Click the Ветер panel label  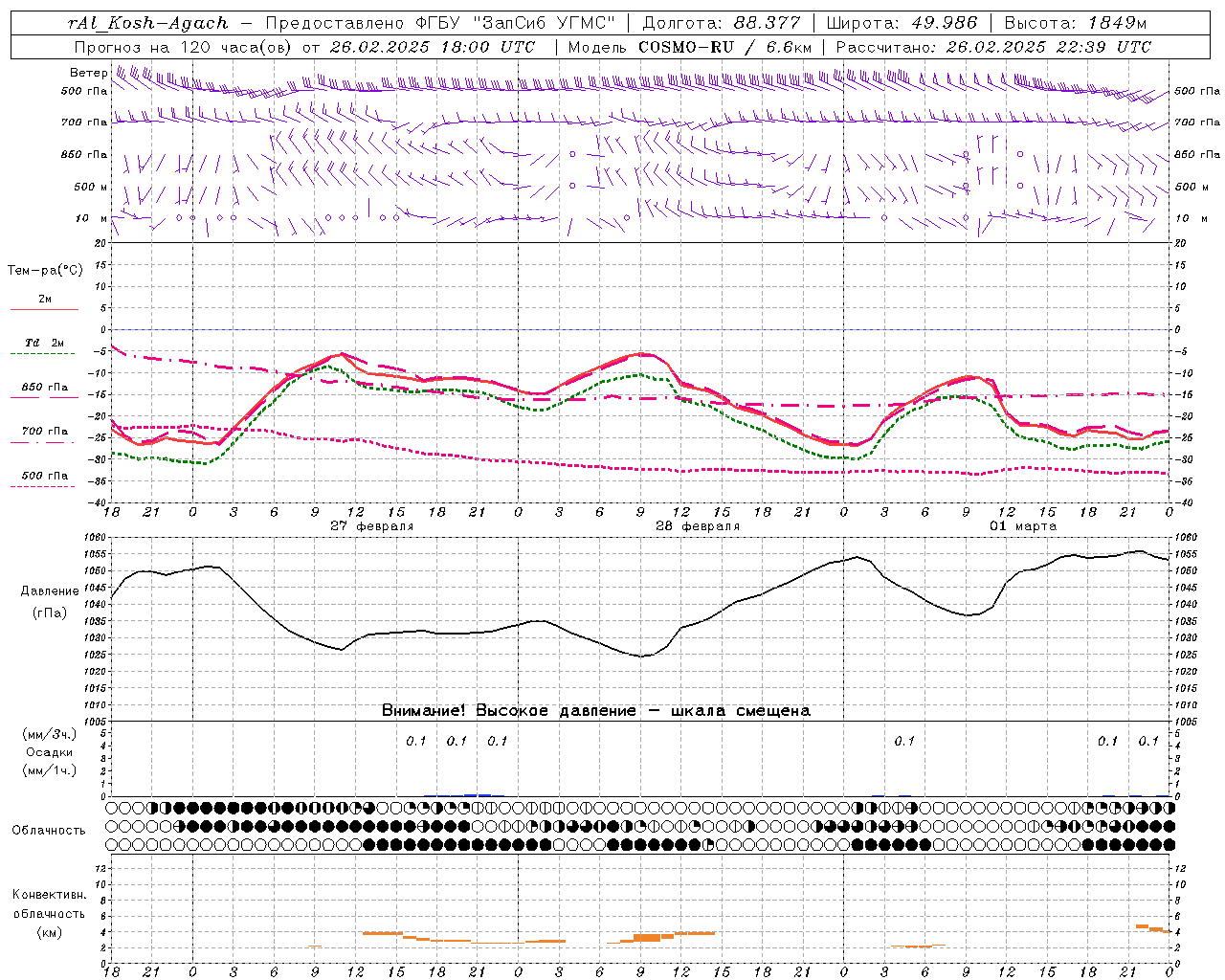point(89,73)
